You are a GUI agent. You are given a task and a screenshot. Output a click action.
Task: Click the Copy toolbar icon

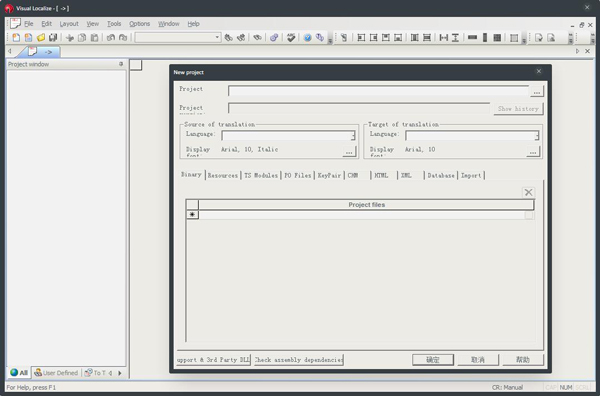point(82,37)
